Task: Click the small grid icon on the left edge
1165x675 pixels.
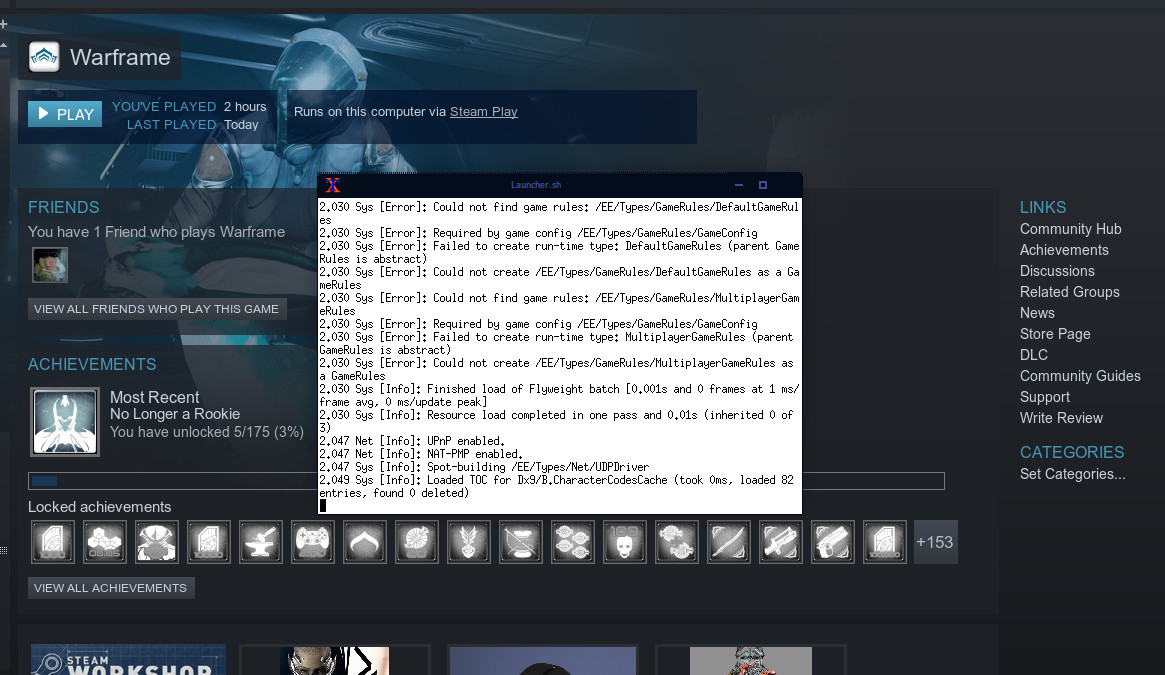Action: tap(4, 550)
